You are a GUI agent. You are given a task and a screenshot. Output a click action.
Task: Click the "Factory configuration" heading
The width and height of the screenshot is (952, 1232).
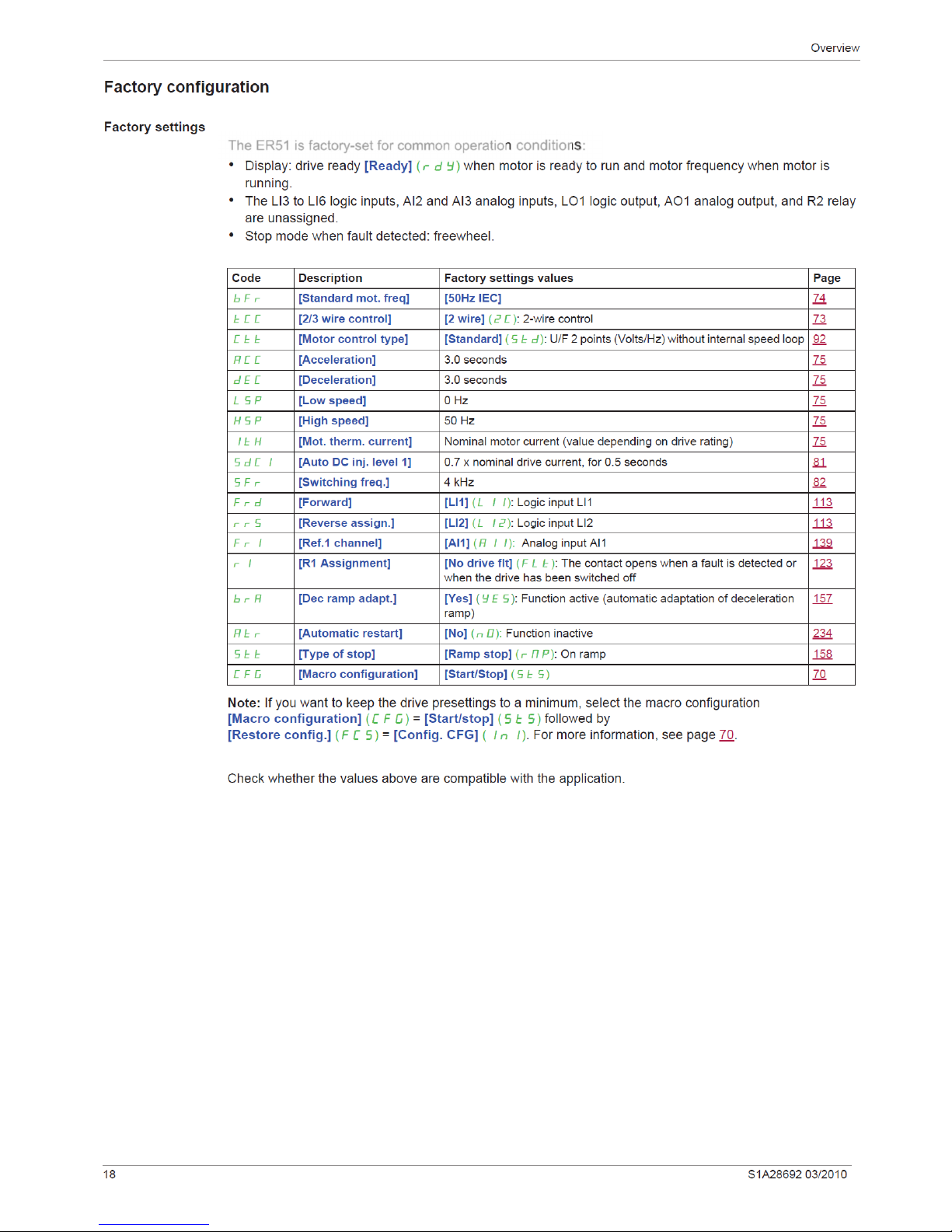(x=187, y=87)
